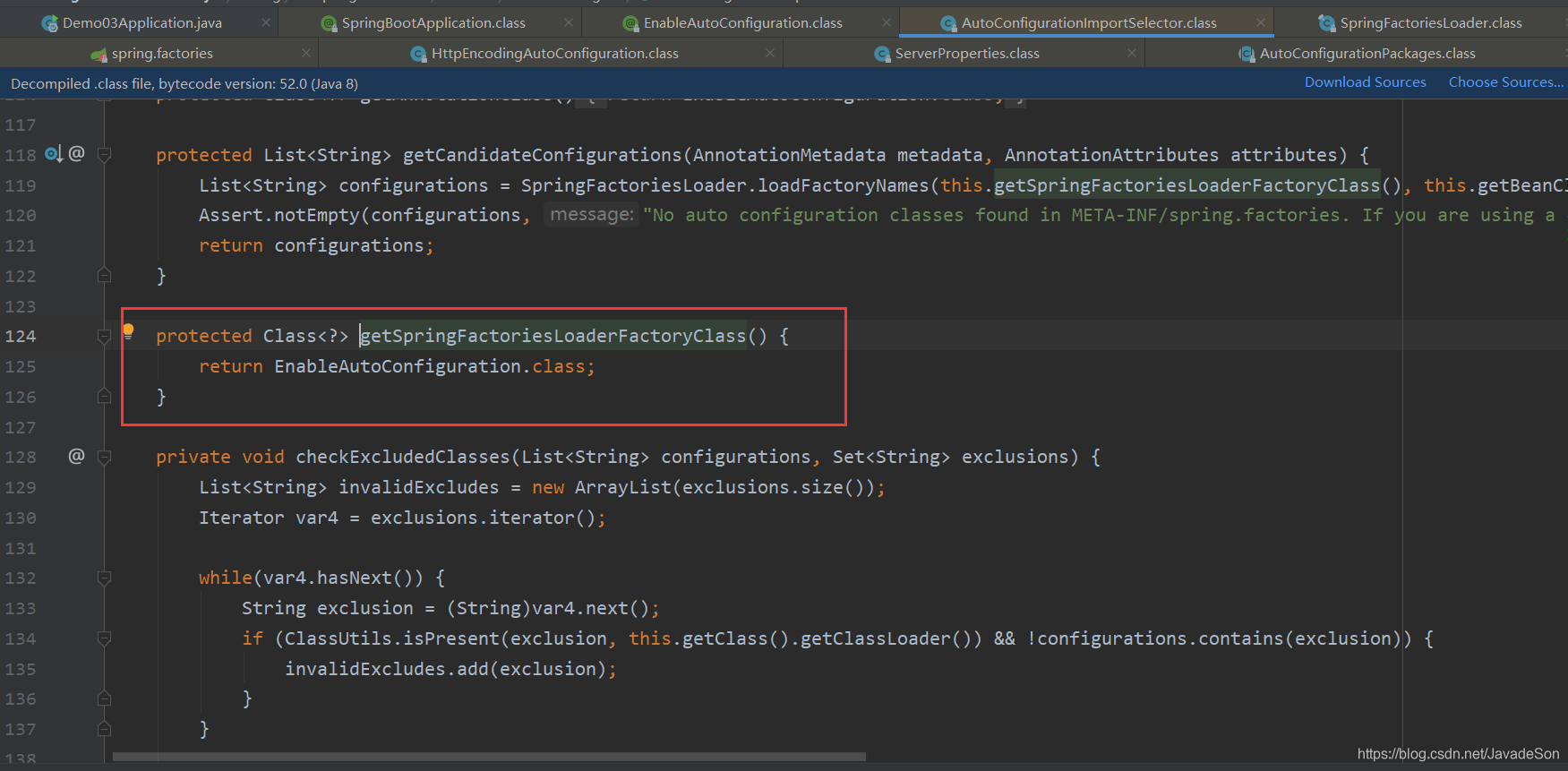The width and height of the screenshot is (1568, 771).
Task: Click checkExcludedClasses method name
Action: click(x=403, y=457)
